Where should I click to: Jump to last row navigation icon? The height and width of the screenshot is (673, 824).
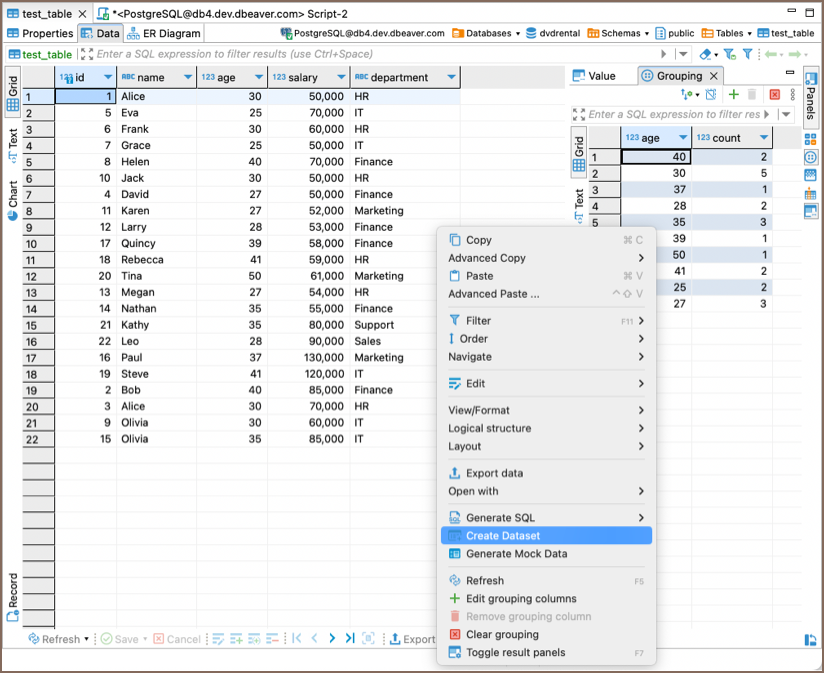[x=350, y=639]
